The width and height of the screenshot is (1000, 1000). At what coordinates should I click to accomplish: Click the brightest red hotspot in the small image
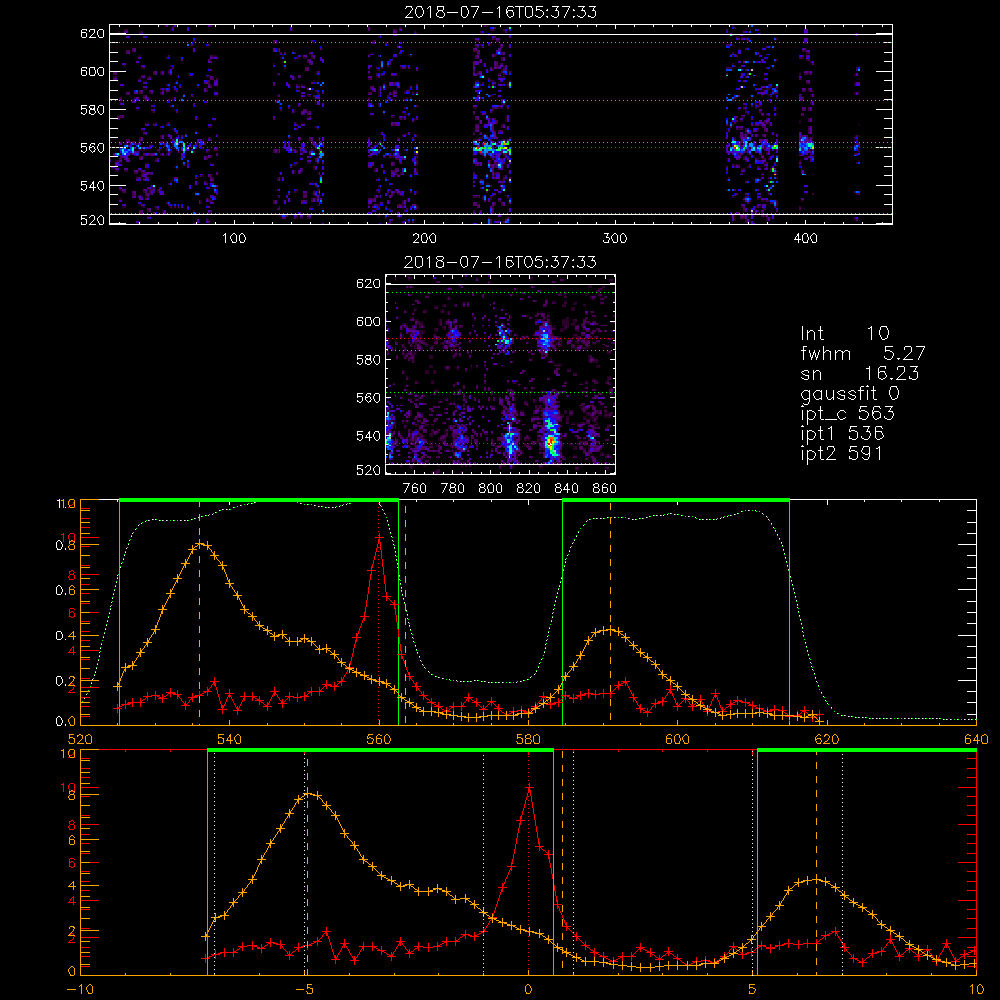(552, 440)
